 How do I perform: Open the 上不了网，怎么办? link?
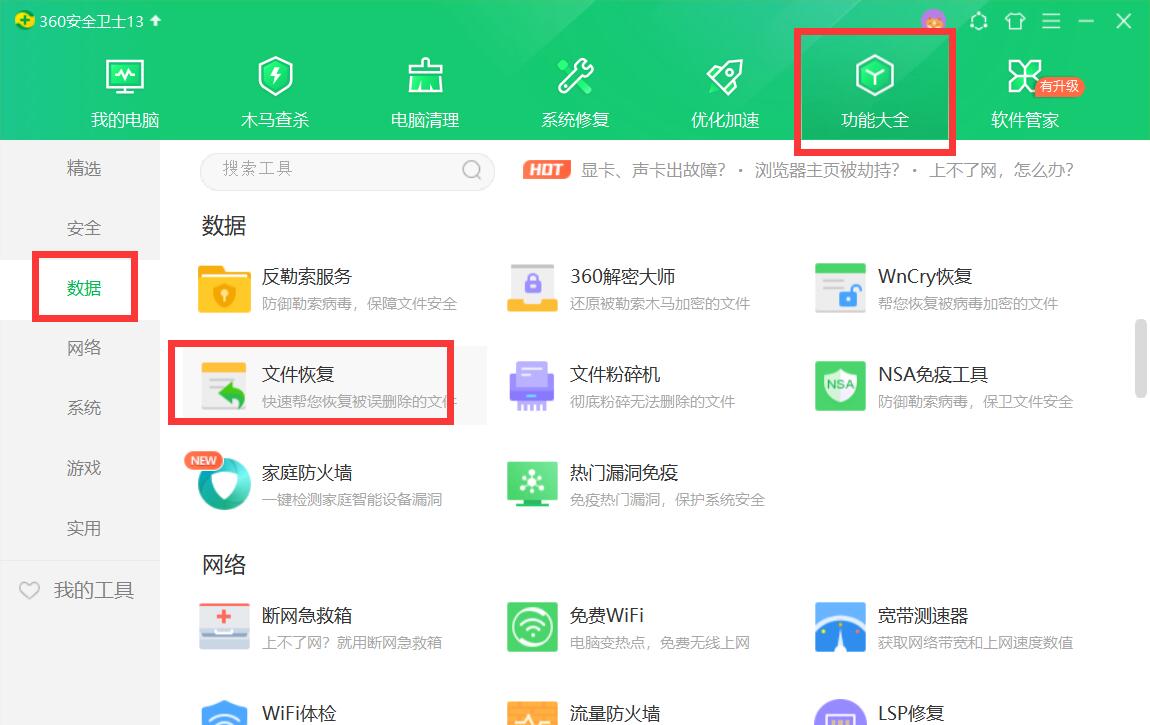1001,171
